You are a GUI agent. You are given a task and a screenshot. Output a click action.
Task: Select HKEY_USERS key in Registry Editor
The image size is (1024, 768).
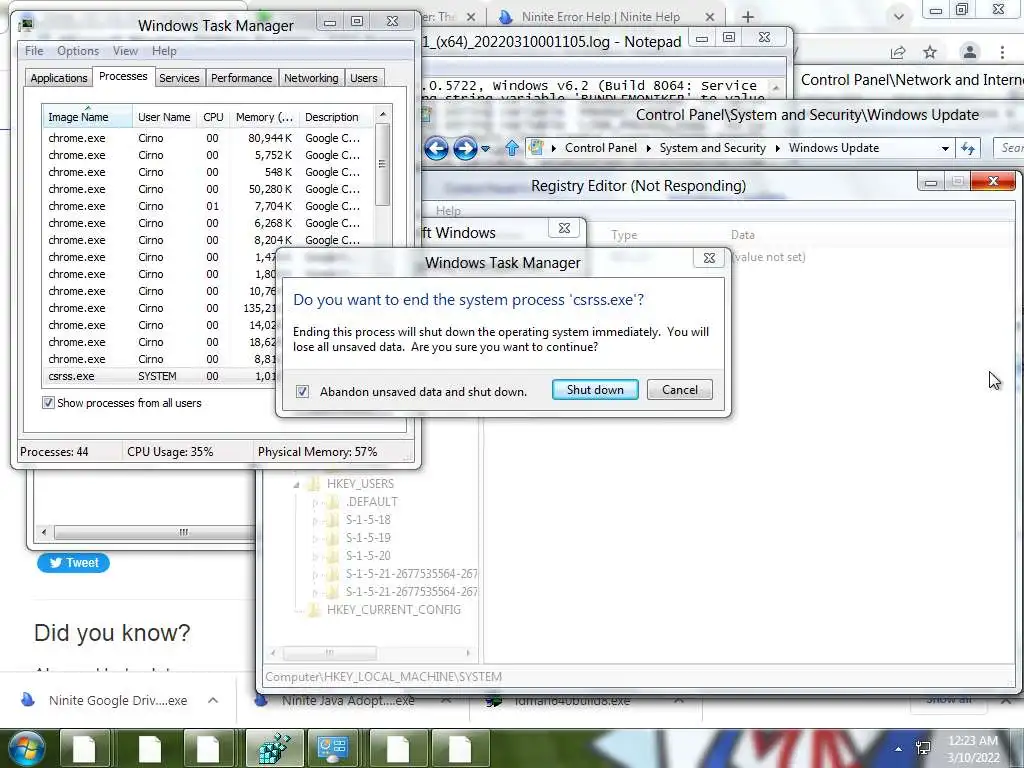360,484
